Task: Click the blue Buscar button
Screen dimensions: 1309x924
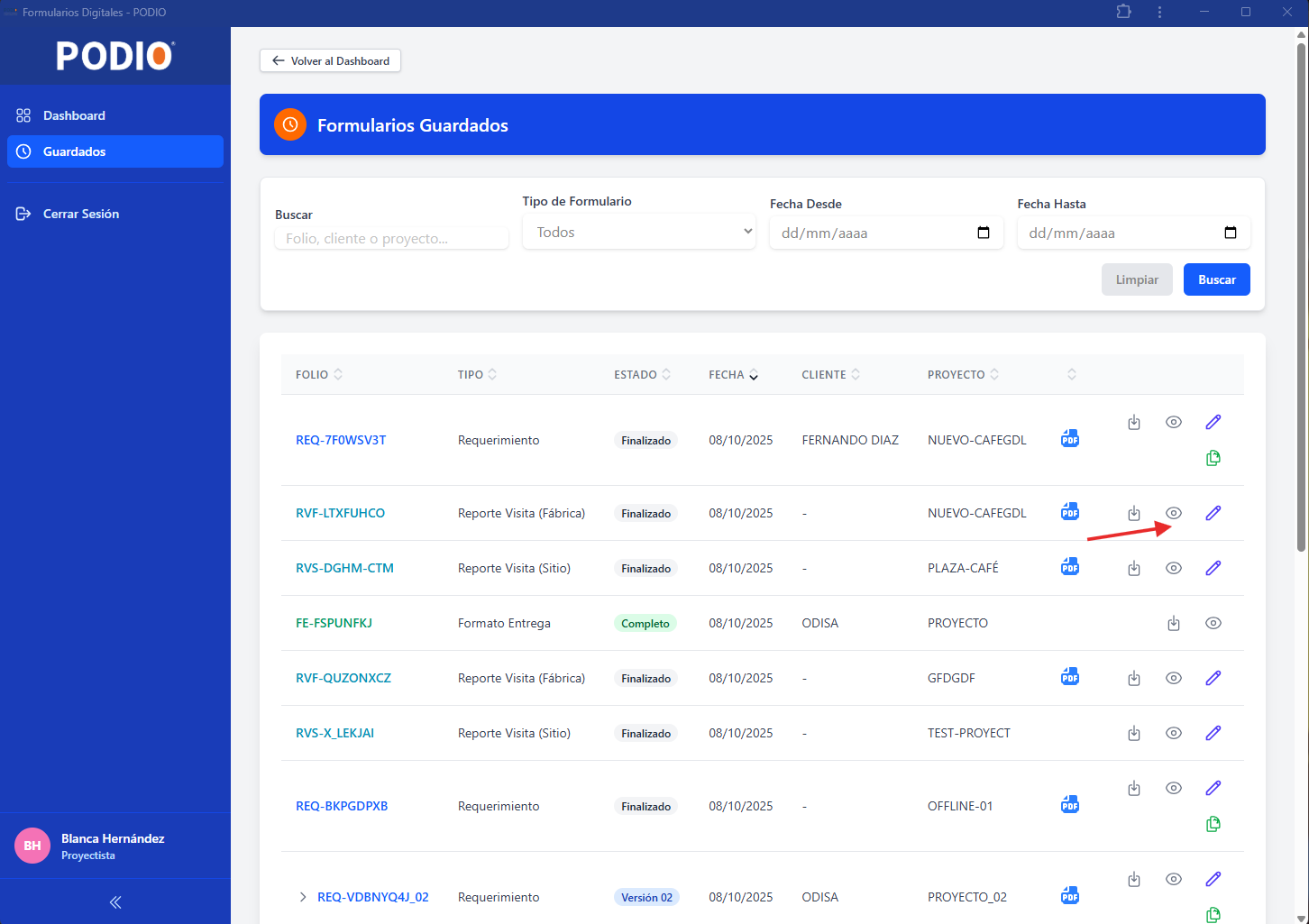Action: pos(1217,279)
